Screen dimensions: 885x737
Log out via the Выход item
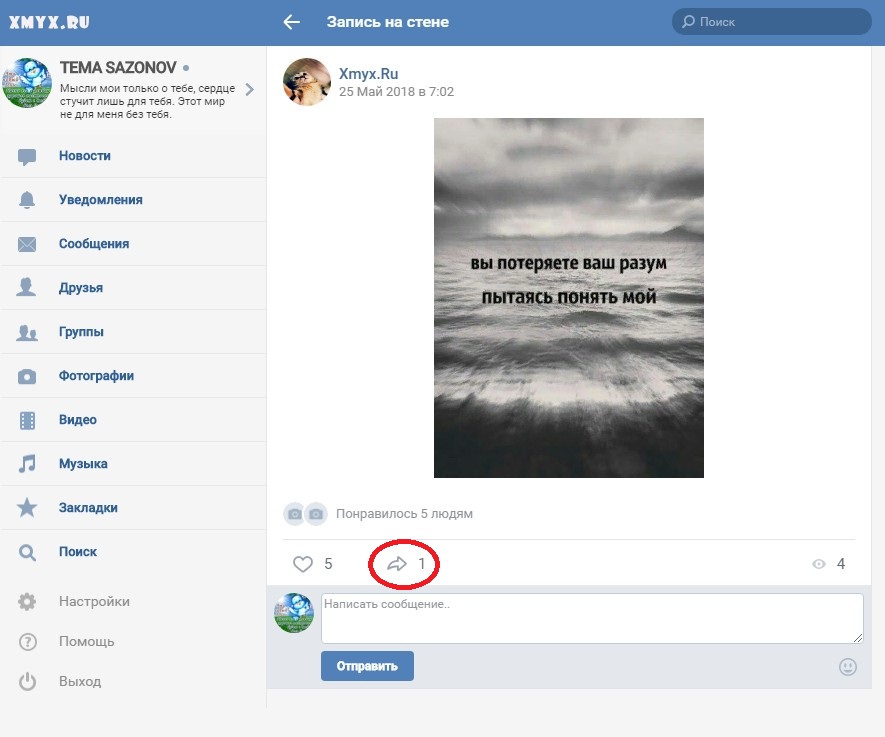click(80, 681)
